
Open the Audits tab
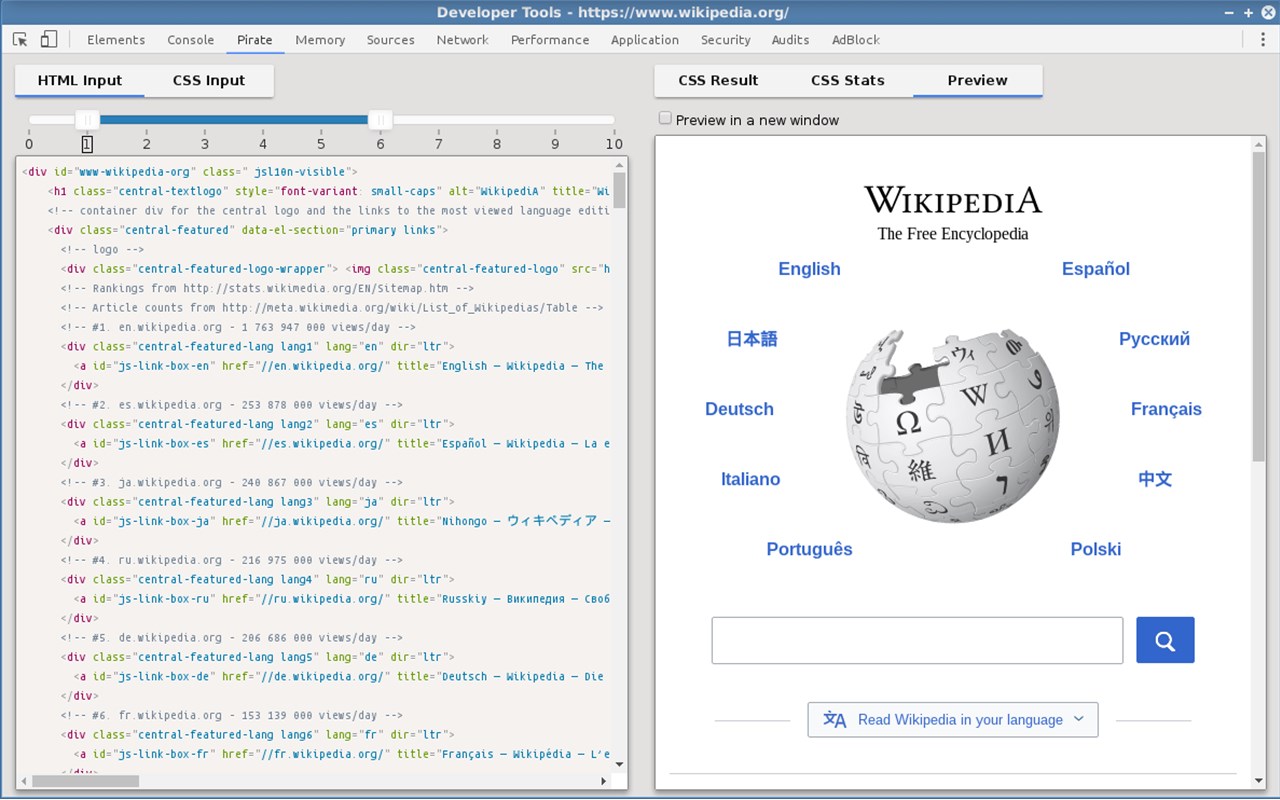pyautogui.click(x=791, y=40)
